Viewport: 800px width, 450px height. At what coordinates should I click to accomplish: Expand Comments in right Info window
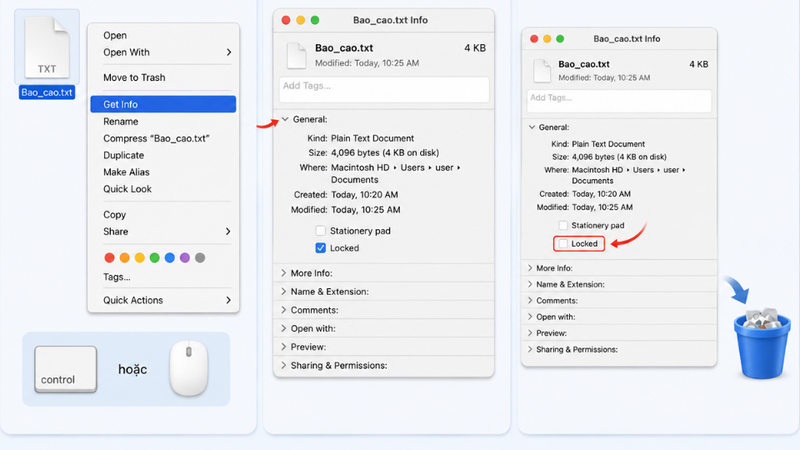[x=530, y=301]
